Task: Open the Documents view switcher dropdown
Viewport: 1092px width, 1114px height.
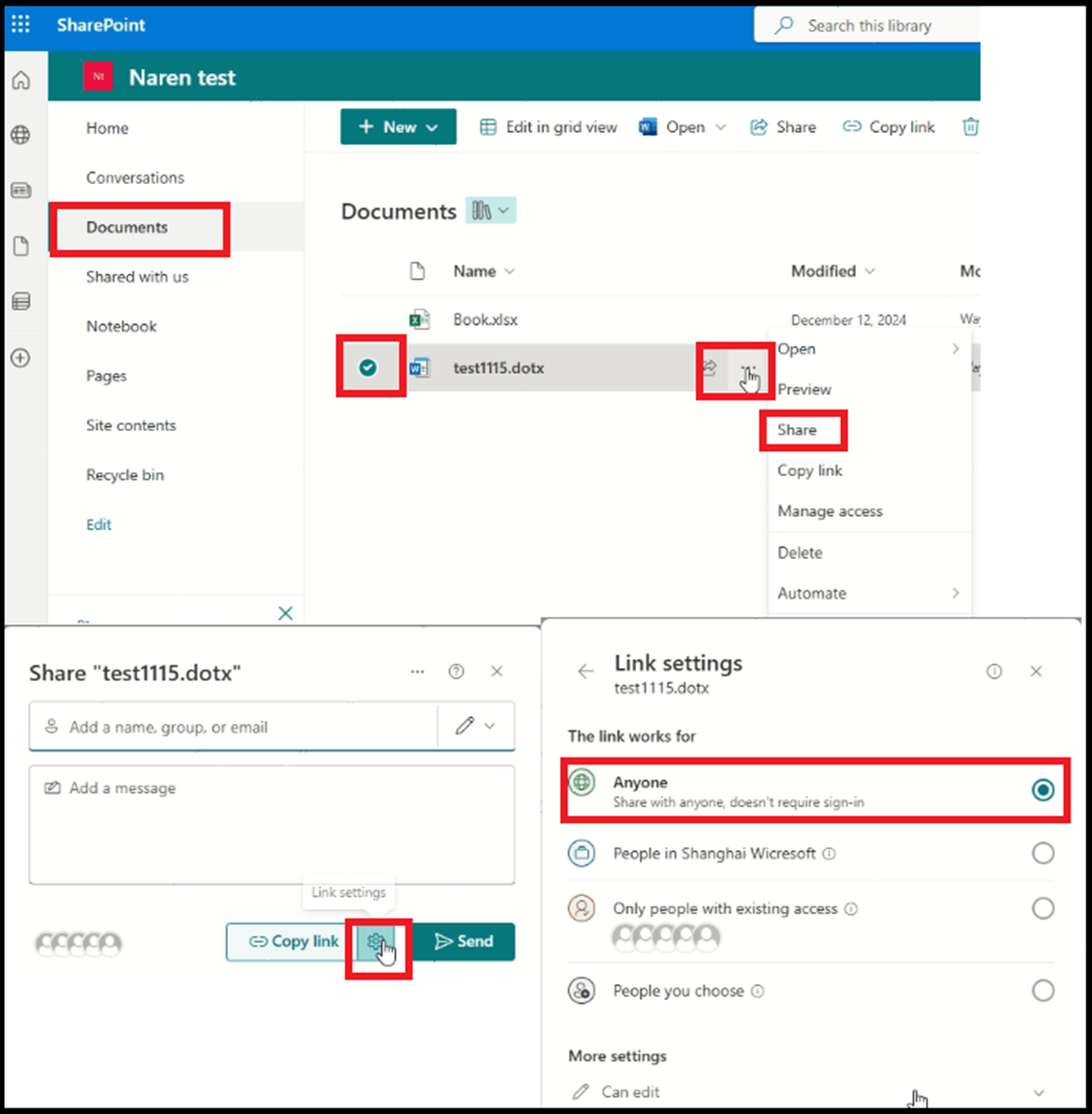Action: click(x=491, y=211)
